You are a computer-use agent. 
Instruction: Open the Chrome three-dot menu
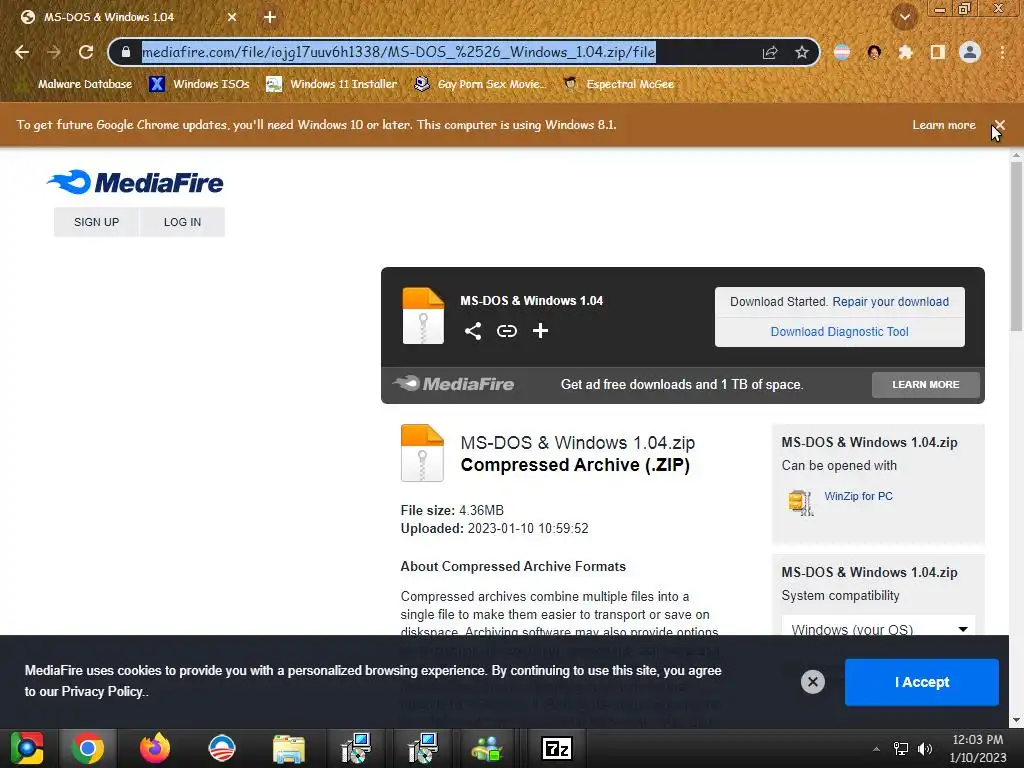click(1002, 52)
